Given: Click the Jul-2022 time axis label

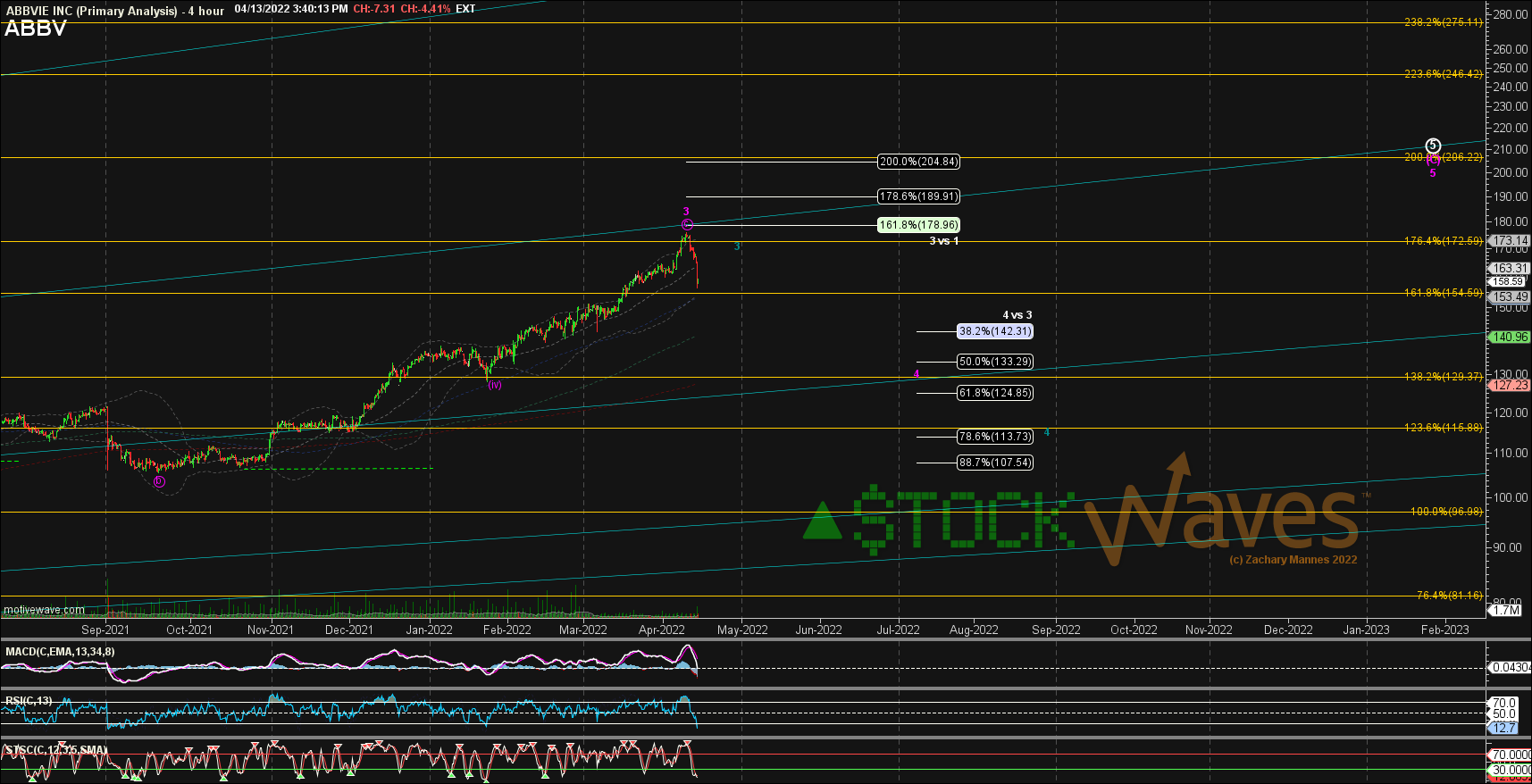Looking at the screenshot, I should click(898, 630).
